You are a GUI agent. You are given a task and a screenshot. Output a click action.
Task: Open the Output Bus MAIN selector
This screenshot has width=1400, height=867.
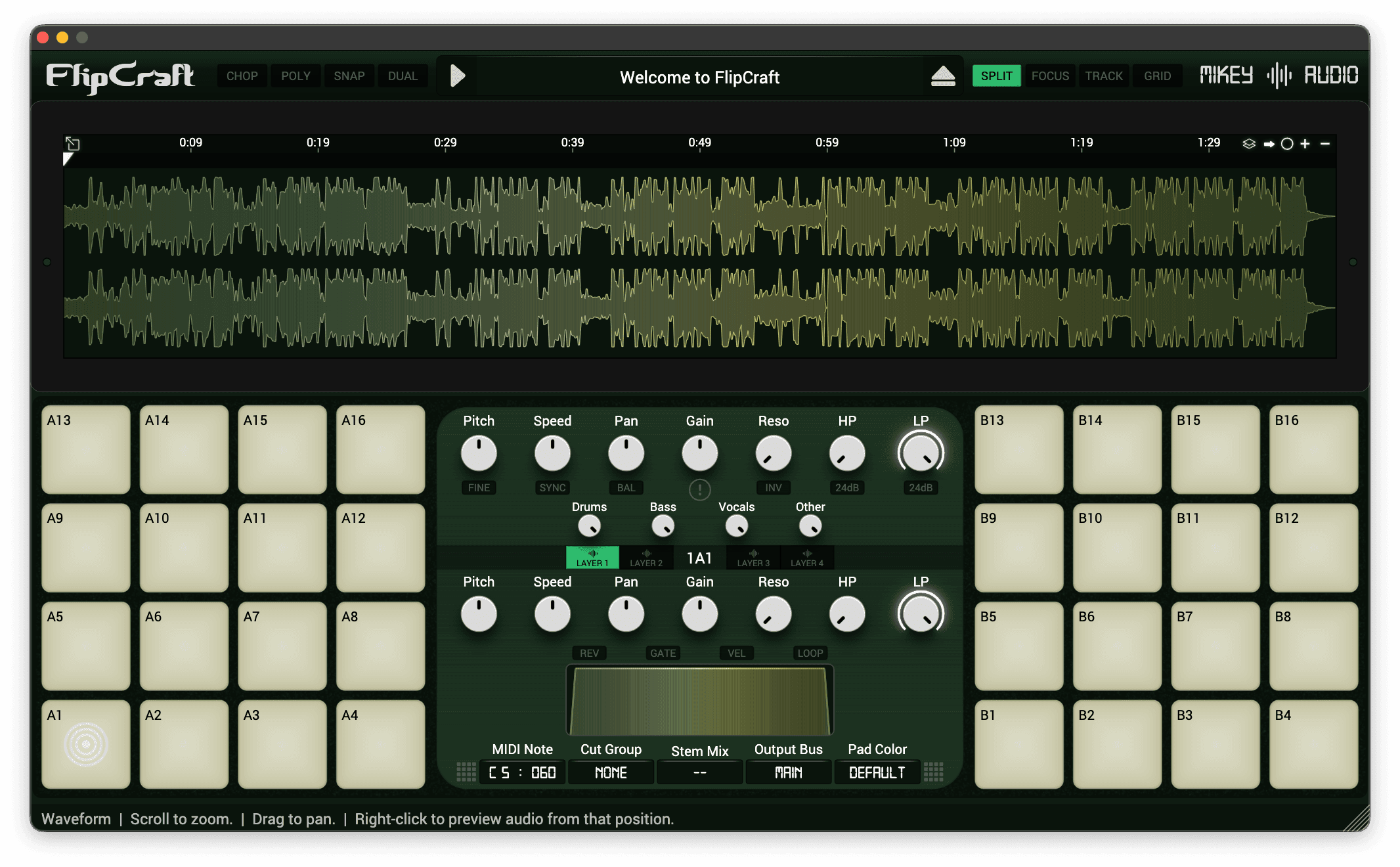pos(788,772)
